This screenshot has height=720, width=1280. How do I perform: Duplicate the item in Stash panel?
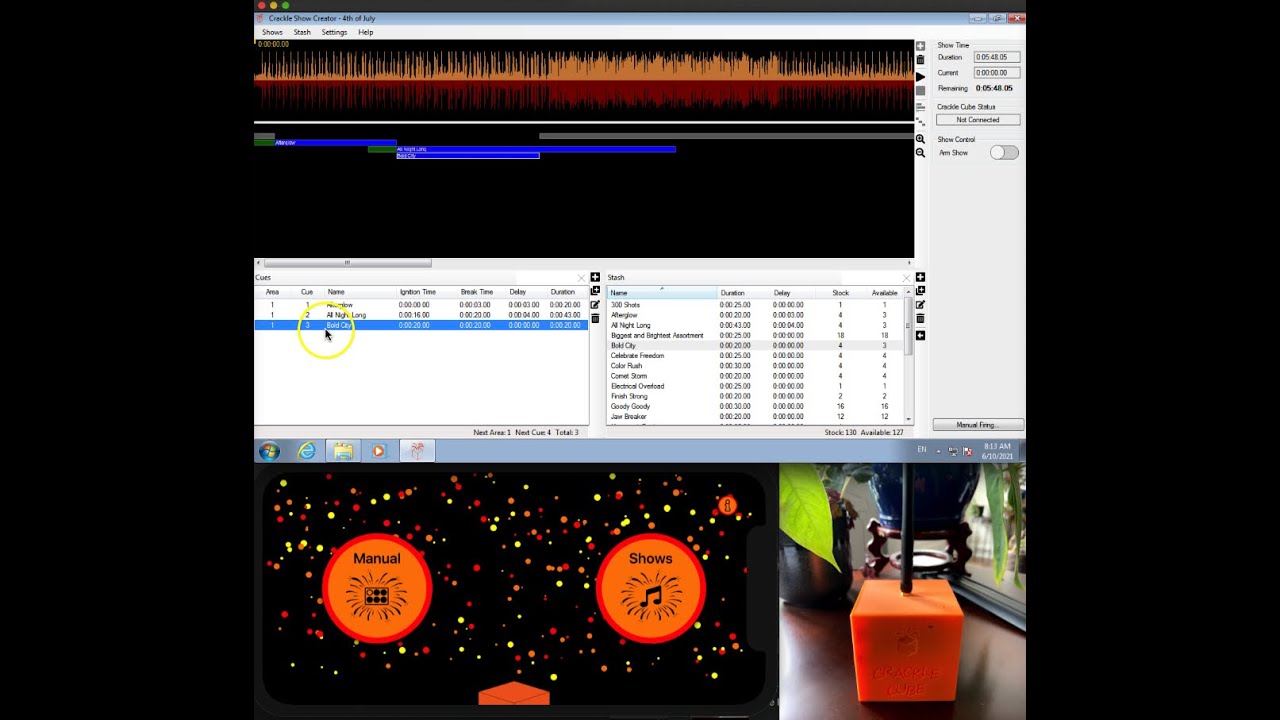(x=920, y=291)
